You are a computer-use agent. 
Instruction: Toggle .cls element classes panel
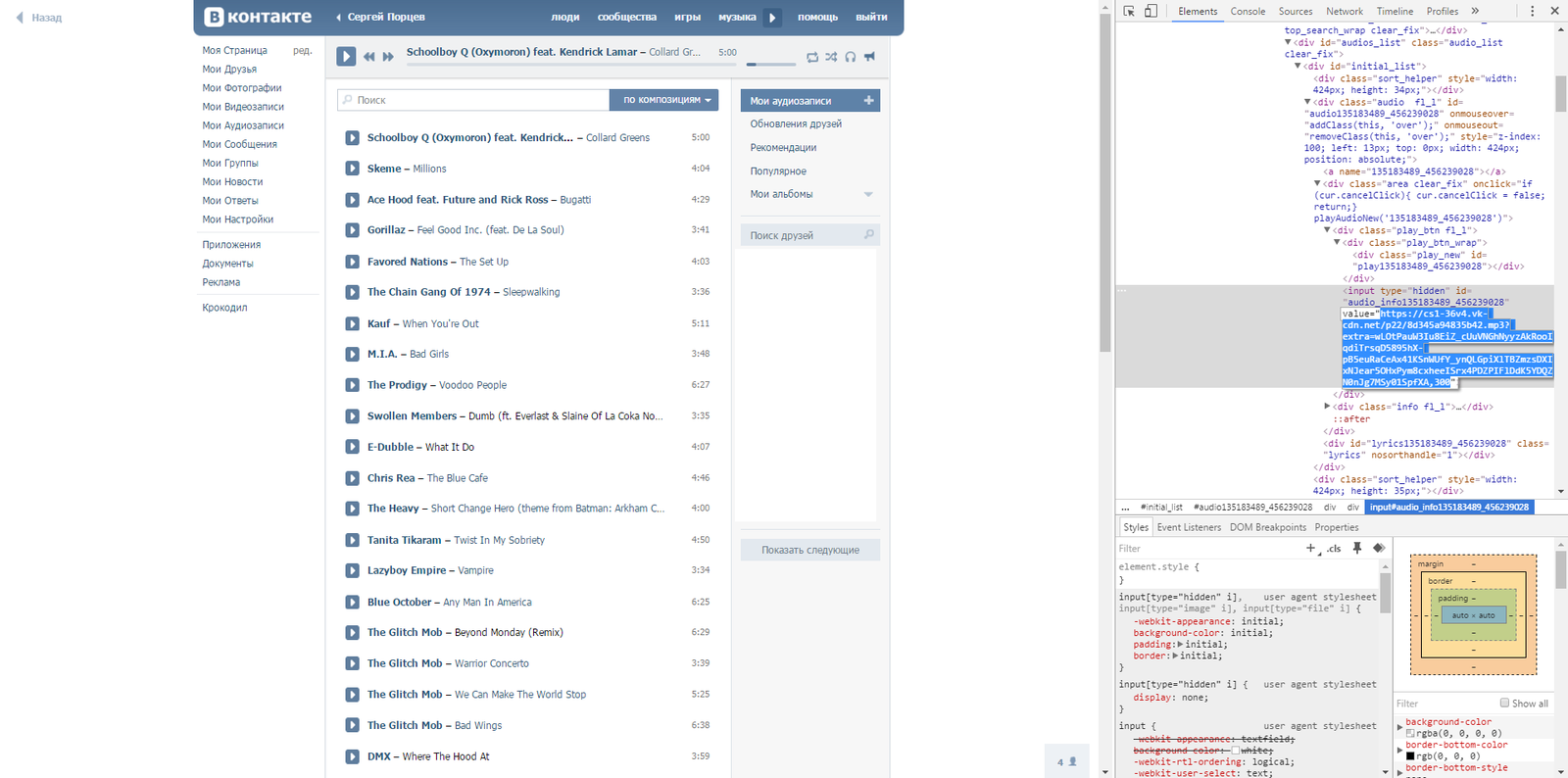1334,549
